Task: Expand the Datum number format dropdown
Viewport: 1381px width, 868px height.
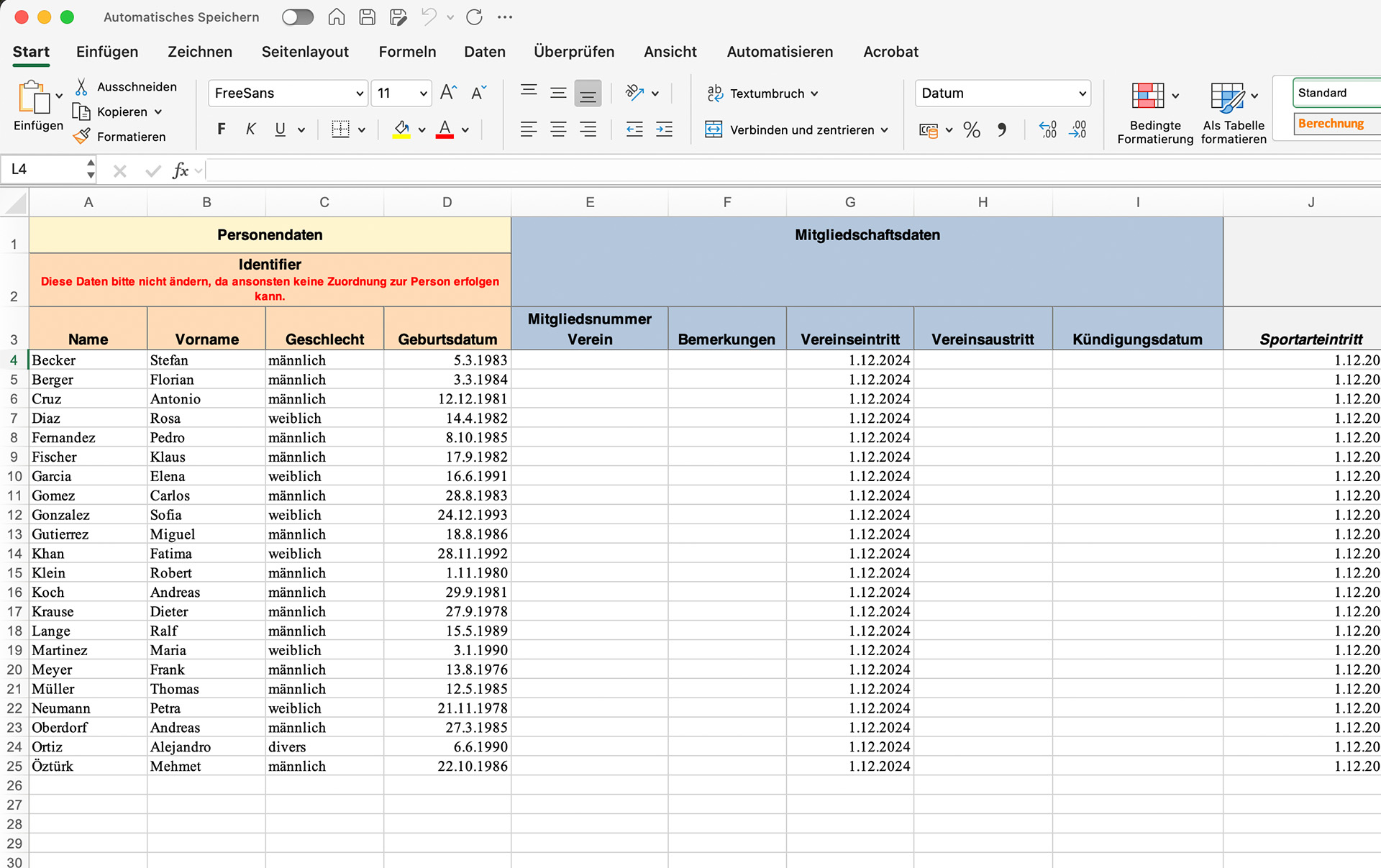Action: [x=1082, y=93]
